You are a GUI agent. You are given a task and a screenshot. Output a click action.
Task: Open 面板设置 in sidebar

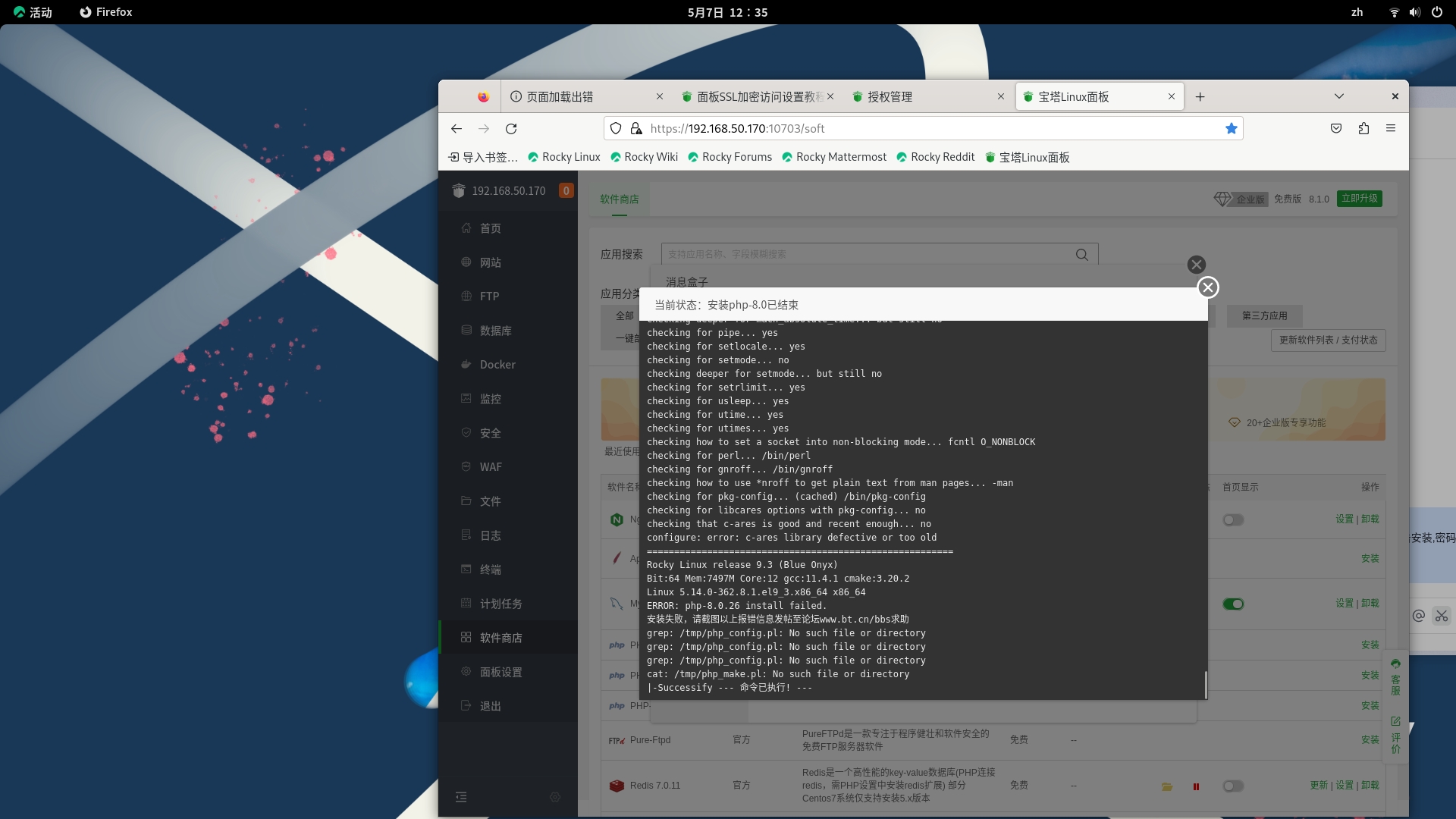click(508, 672)
